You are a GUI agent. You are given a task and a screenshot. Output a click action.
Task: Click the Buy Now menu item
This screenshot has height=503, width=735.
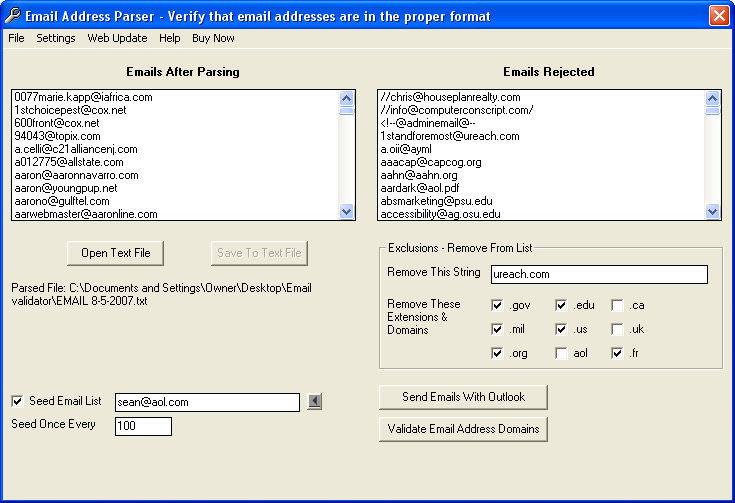[213, 38]
